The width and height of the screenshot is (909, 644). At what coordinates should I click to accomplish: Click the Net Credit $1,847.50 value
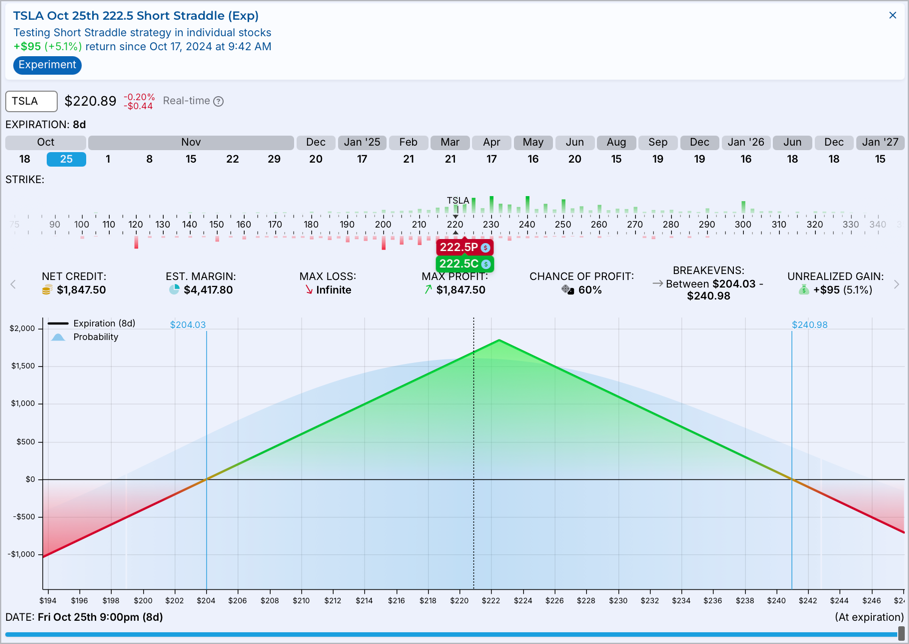[81, 290]
